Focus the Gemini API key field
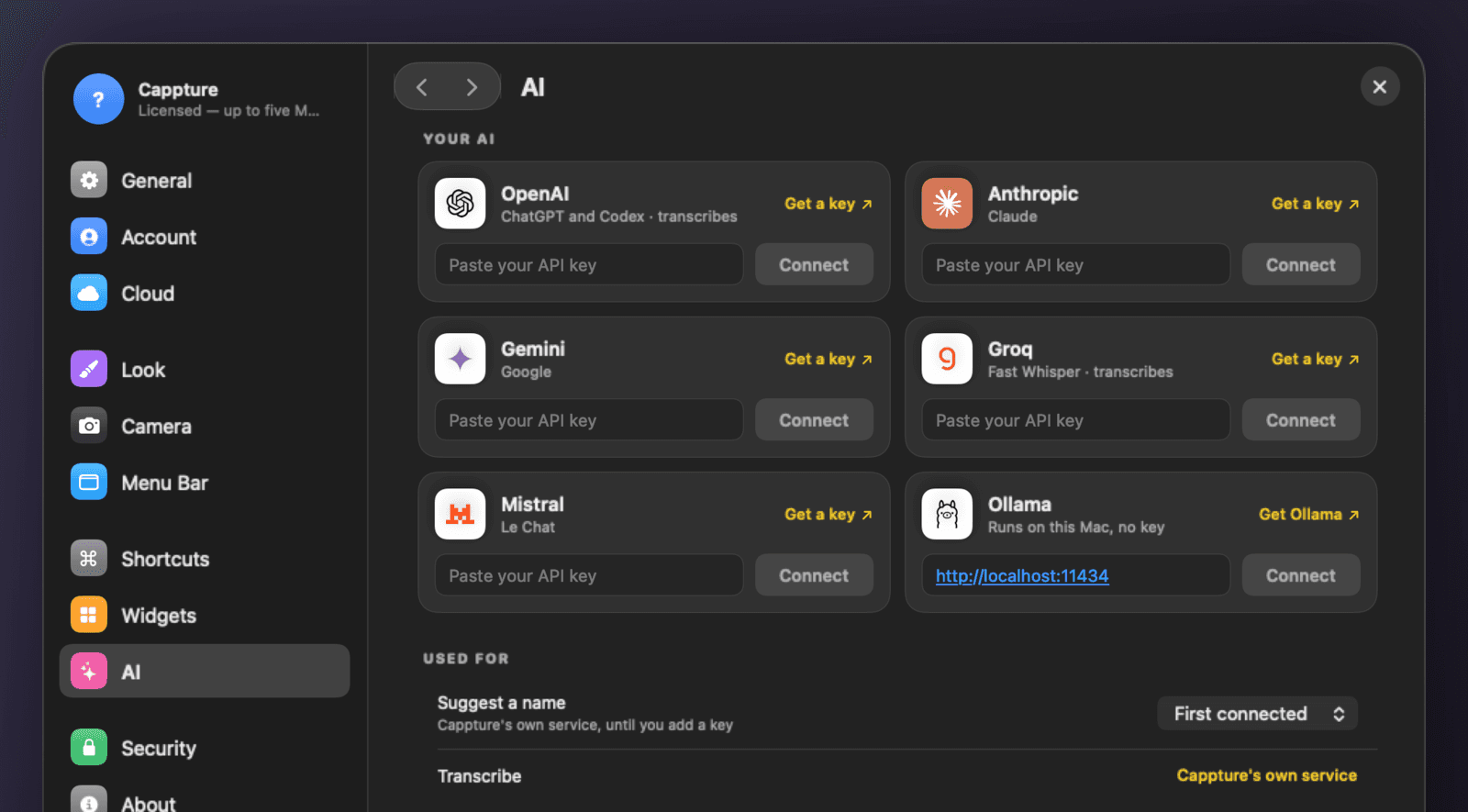Viewport: 1468px width, 812px height. coord(589,420)
